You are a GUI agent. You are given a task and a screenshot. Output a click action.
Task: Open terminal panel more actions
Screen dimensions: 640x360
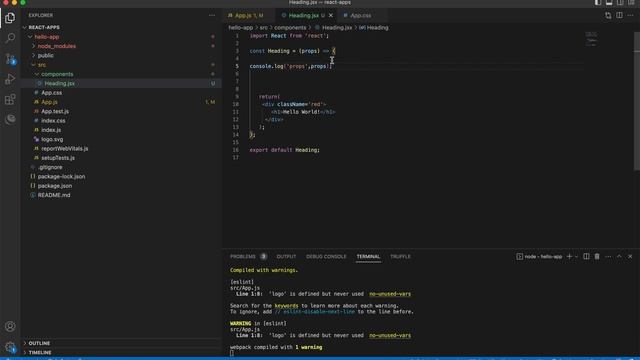[608, 256]
